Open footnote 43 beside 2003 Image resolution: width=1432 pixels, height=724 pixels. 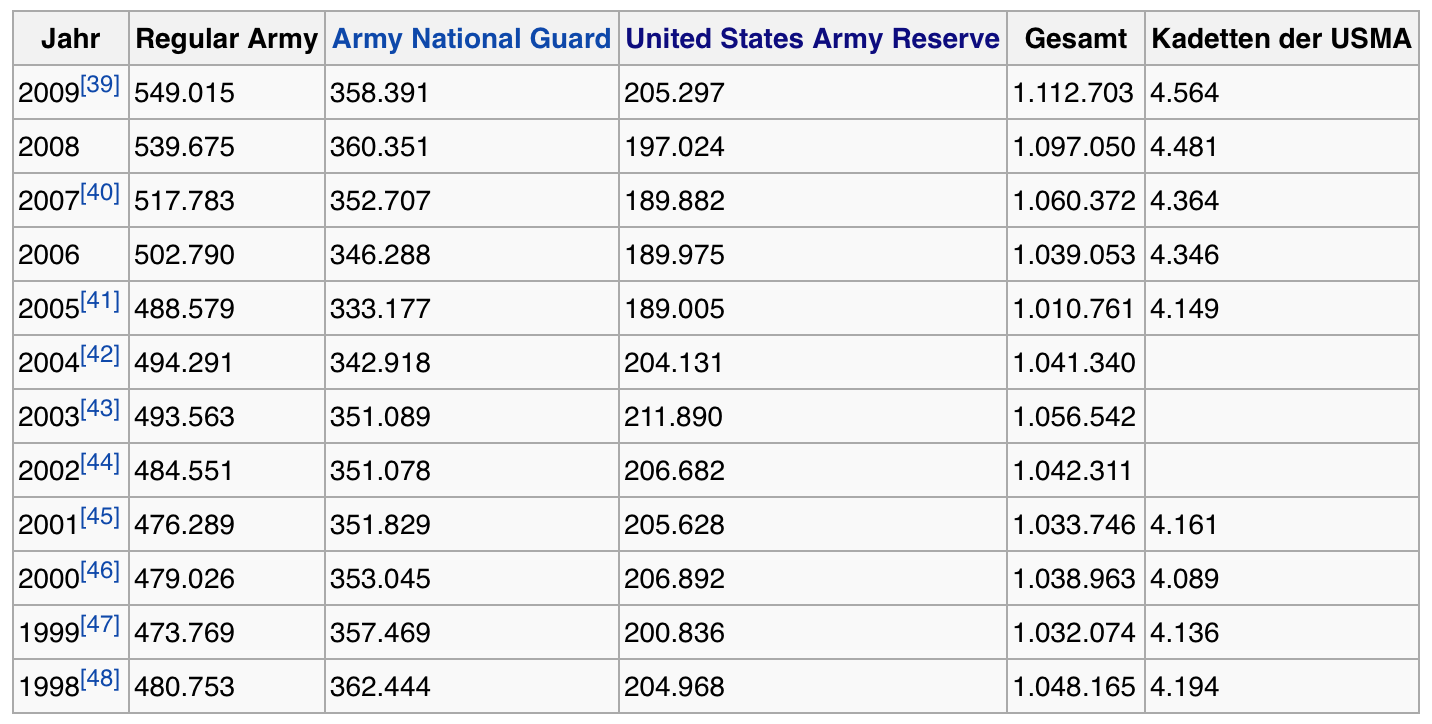tap(100, 410)
